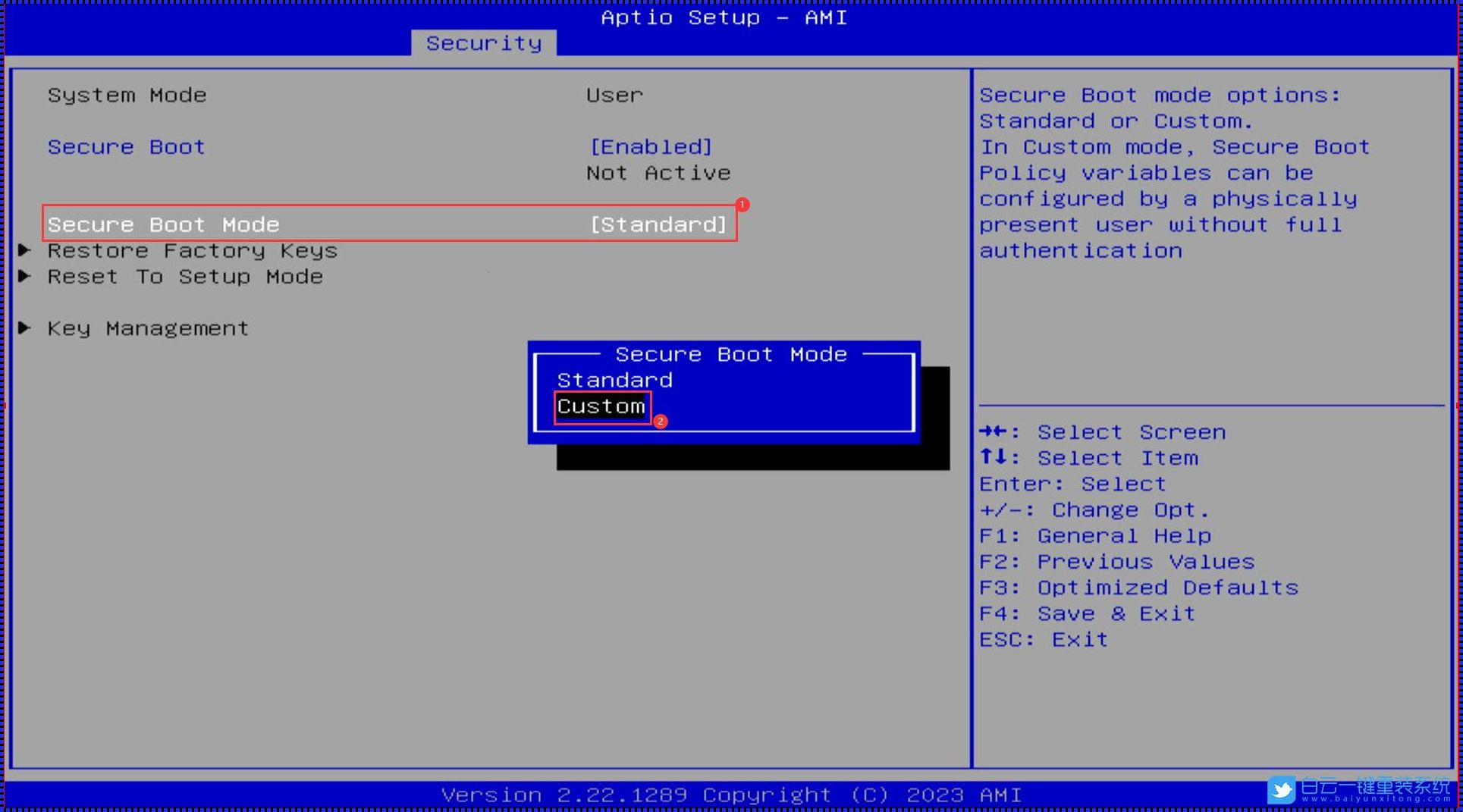Click the Secure Boot mode options help text
The height and width of the screenshot is (812, 1463).
click(1174, 173)
